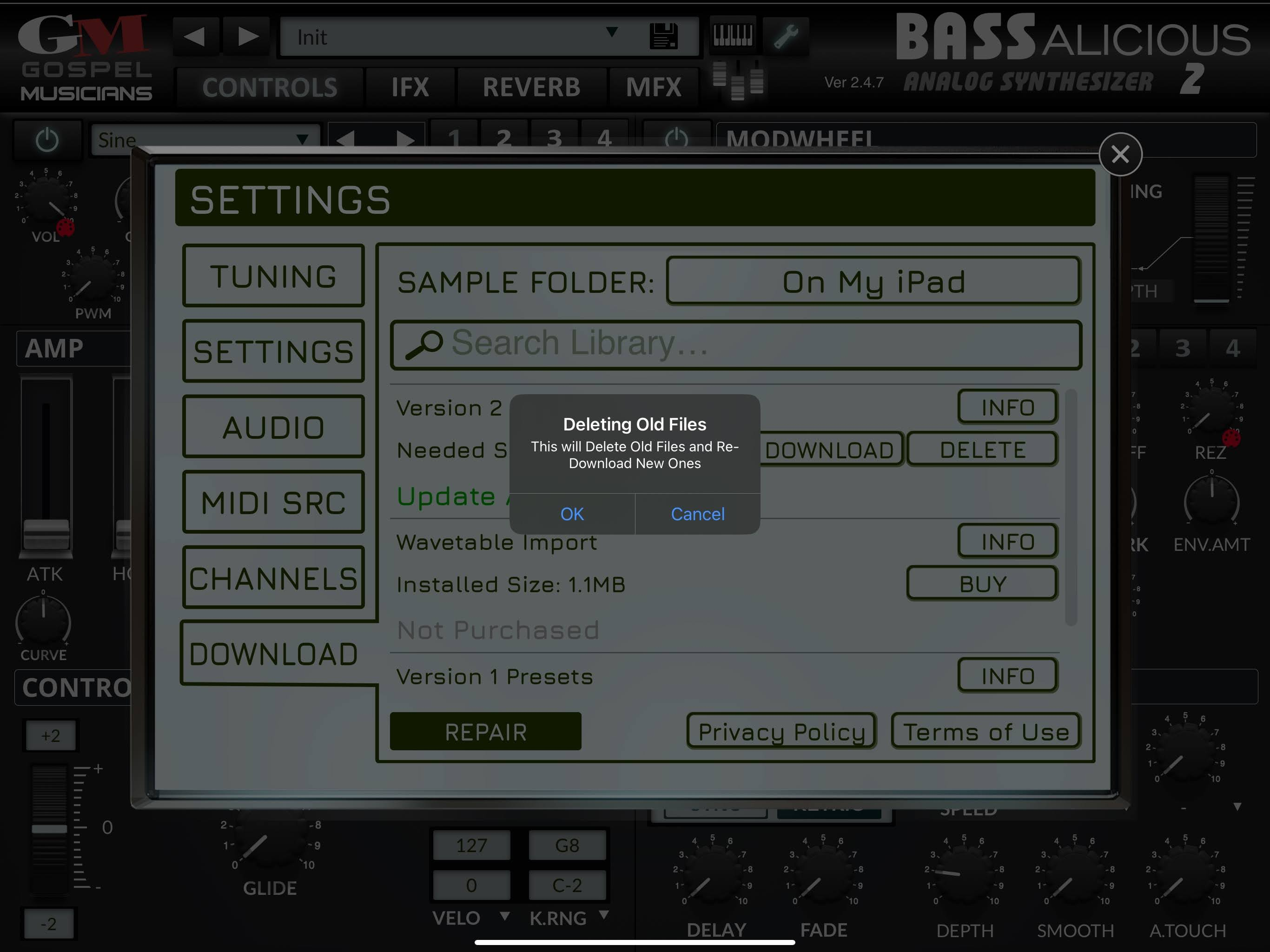Save preset with floppy disk icon
1270x952 pixels.
[x=664, y=36]
